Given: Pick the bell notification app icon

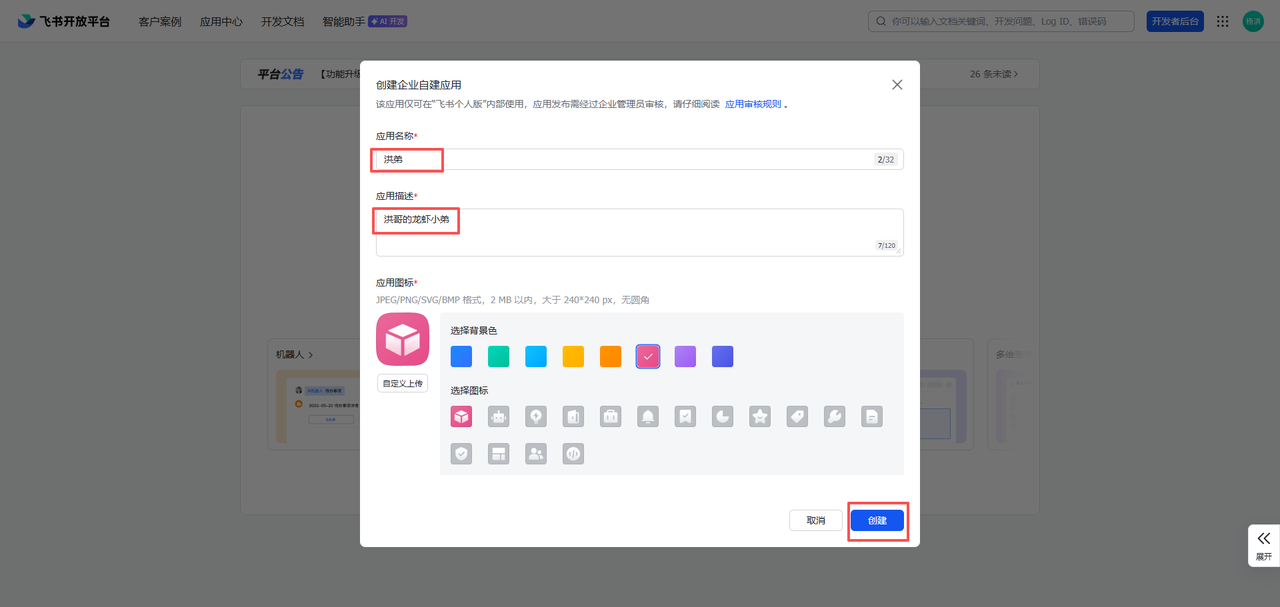Looking at the screenshot, I should [647, 416].
